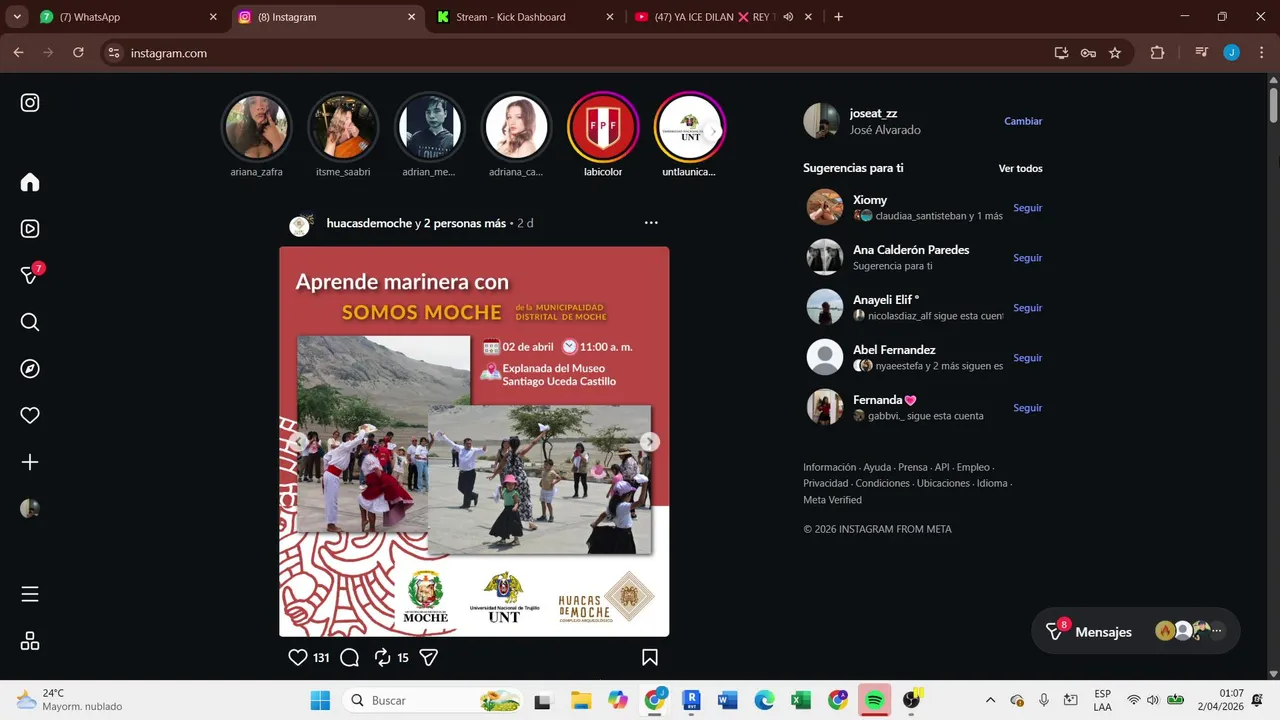The width and height of the screenshot is (1280, 720).
Task: Comment on the huacasdemoche post
Action: coord(349,657)
